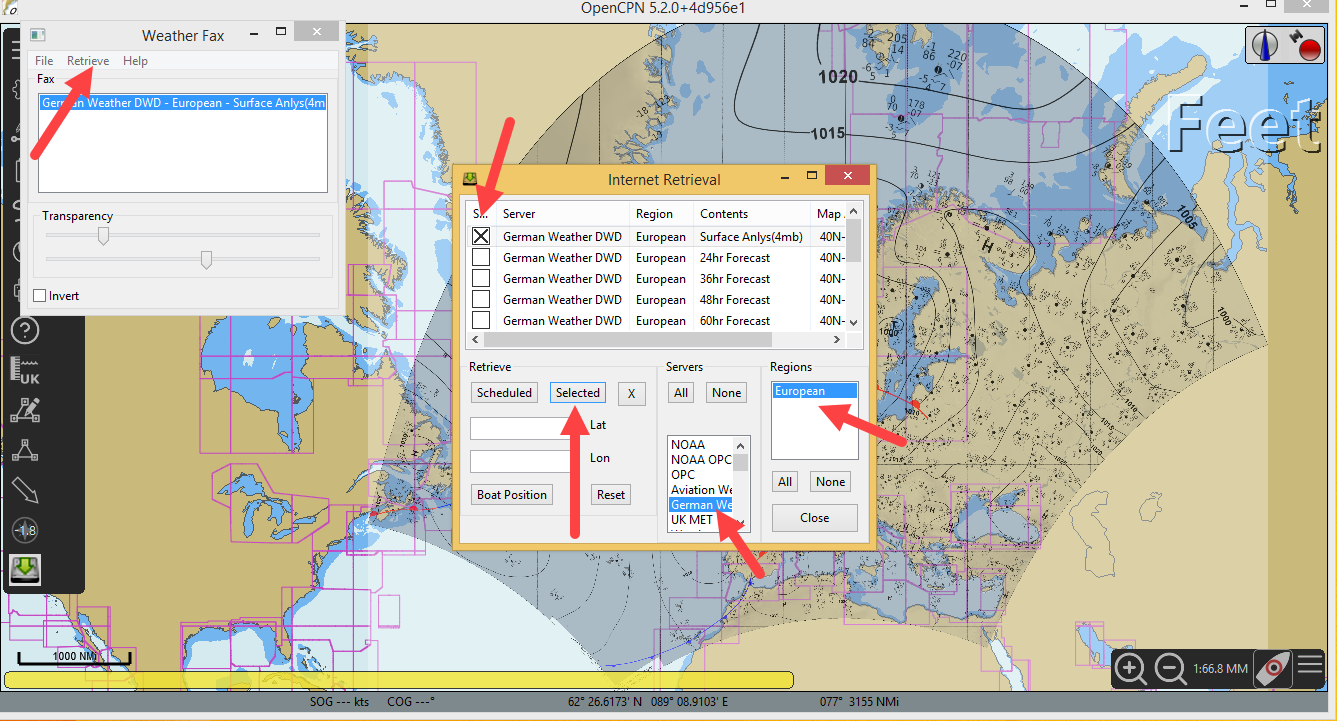Click the Selected retrieve button

[x=578, y=393]
